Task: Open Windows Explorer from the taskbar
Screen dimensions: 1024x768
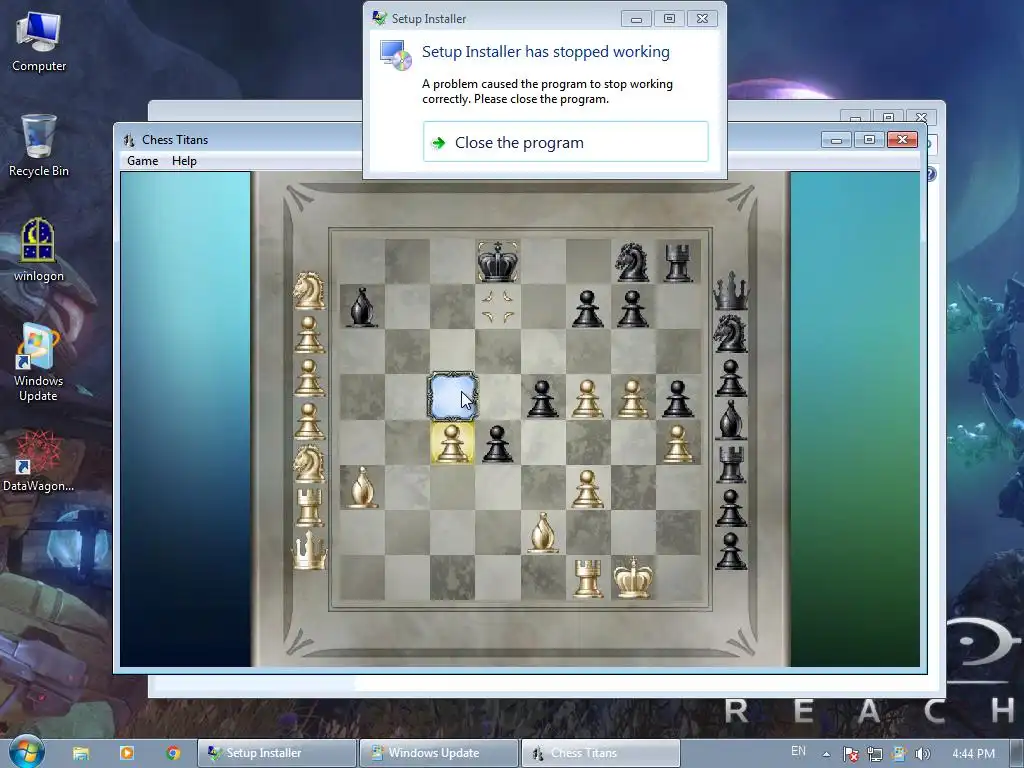Action: [81, 753]
